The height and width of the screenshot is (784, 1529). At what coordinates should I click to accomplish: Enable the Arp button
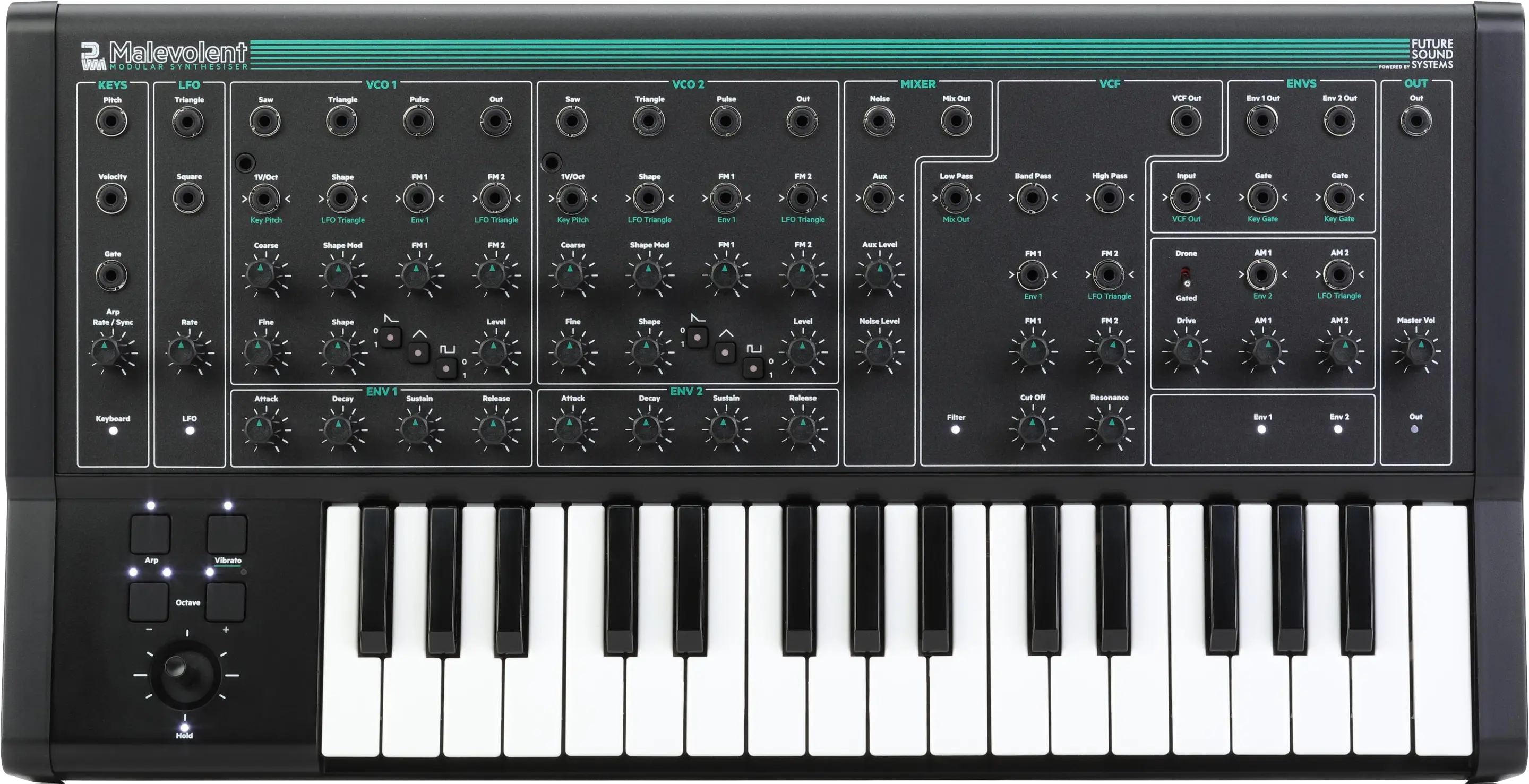[x=150, y=533]
